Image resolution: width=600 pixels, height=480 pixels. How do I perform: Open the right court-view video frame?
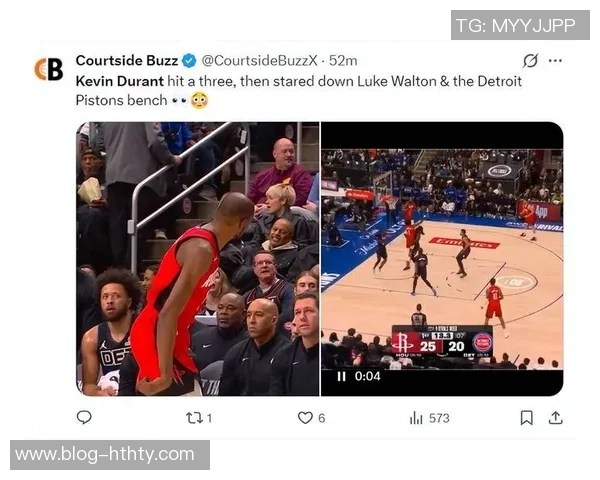click(x=442, y=259)
